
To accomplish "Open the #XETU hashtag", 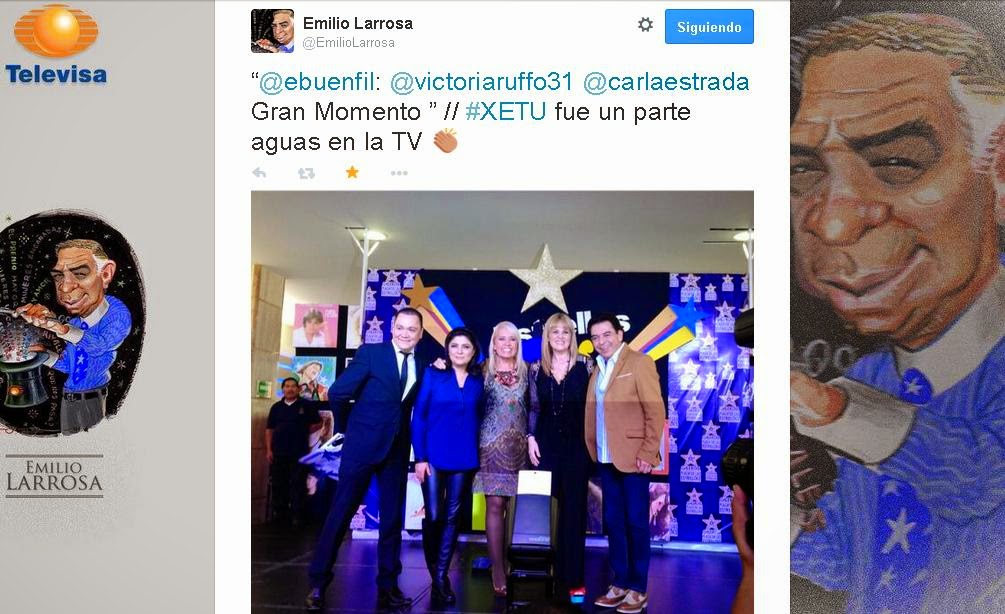I will pos(506,112).
